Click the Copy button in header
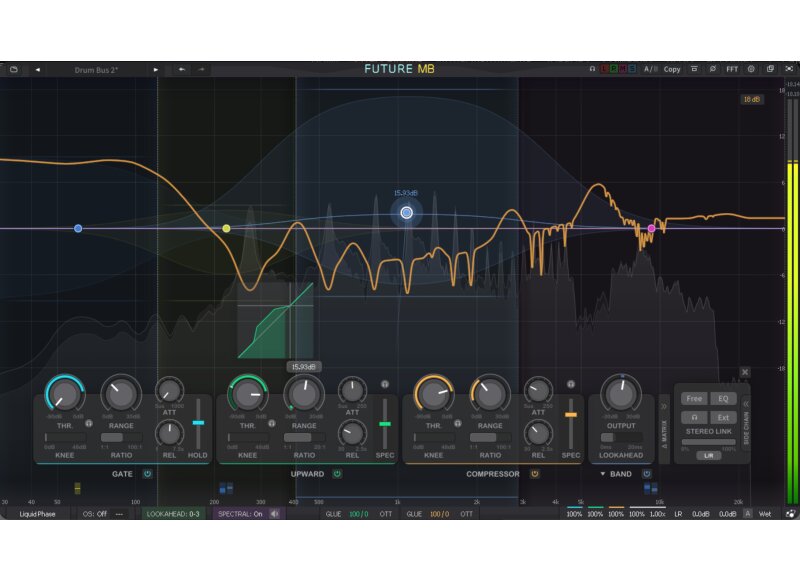800x580 pixels. tap(672, 69)
